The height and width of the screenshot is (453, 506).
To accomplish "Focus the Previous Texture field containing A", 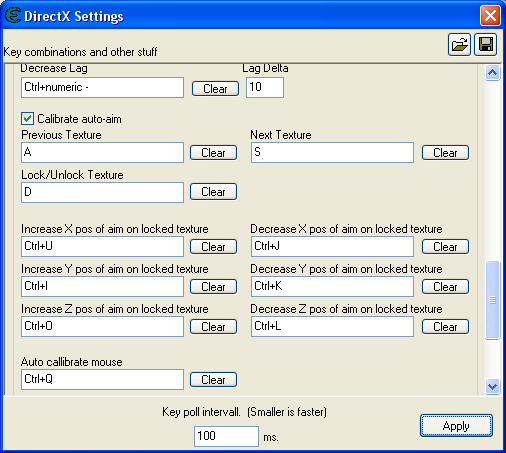I will tap(102, 153).
